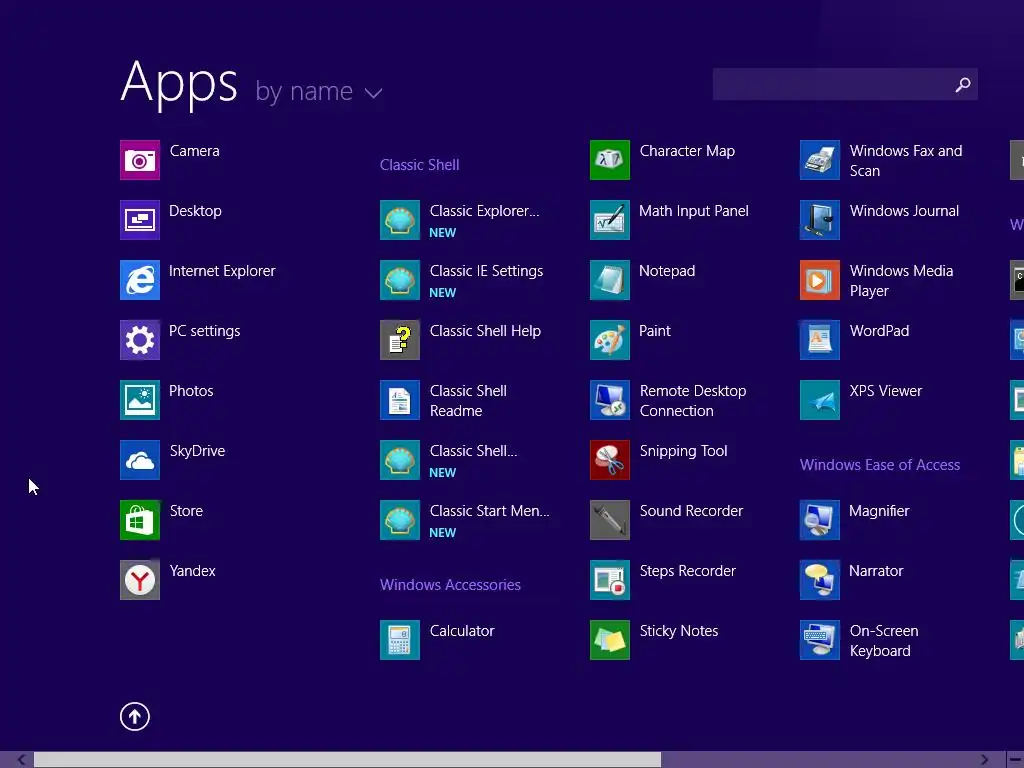Viewport: 1024px width, 768px height.
Task: Click the search magnifier button
Action: 963,84
